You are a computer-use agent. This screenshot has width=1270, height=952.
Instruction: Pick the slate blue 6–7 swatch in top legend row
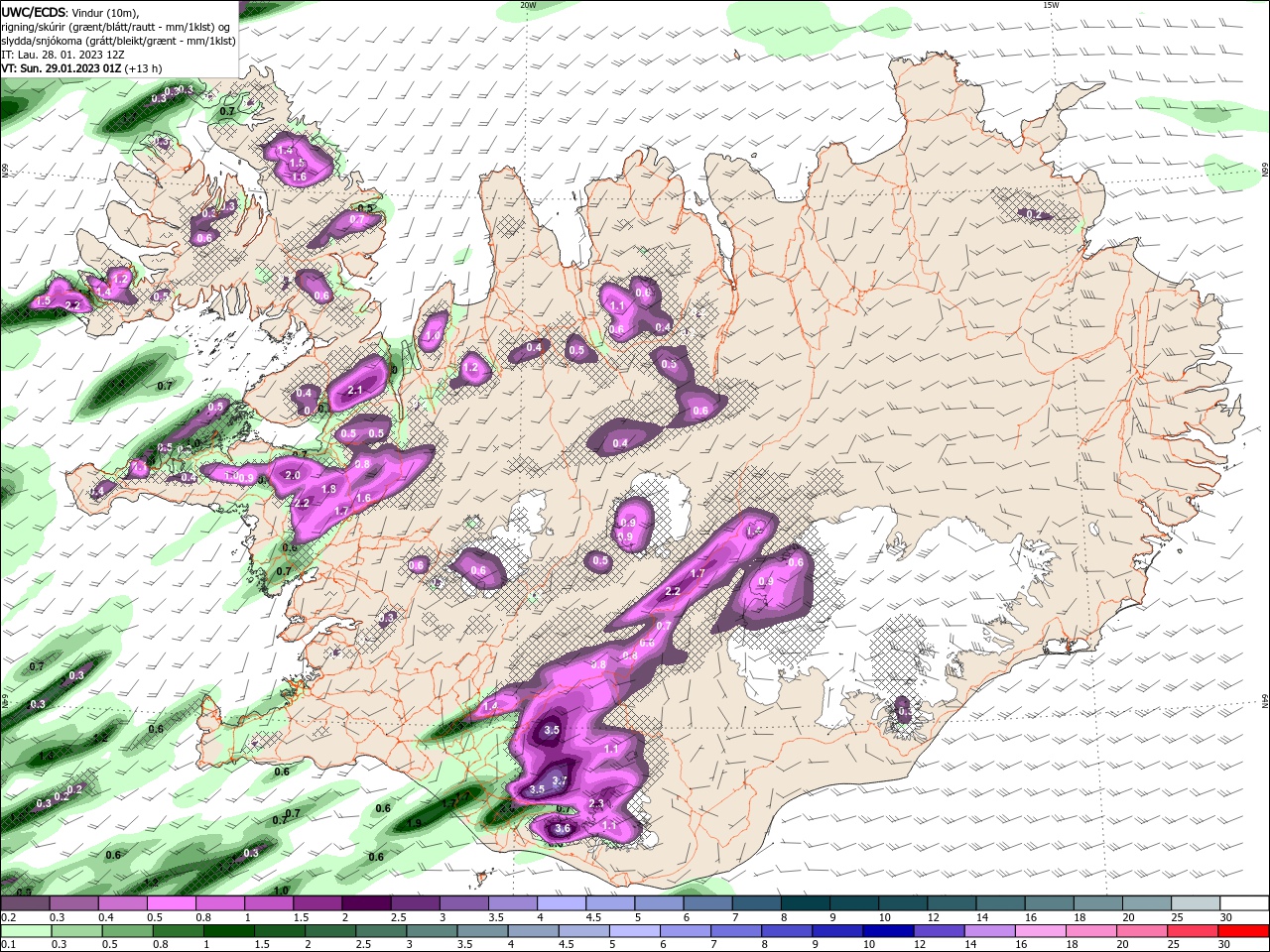[x=707, y=903]
